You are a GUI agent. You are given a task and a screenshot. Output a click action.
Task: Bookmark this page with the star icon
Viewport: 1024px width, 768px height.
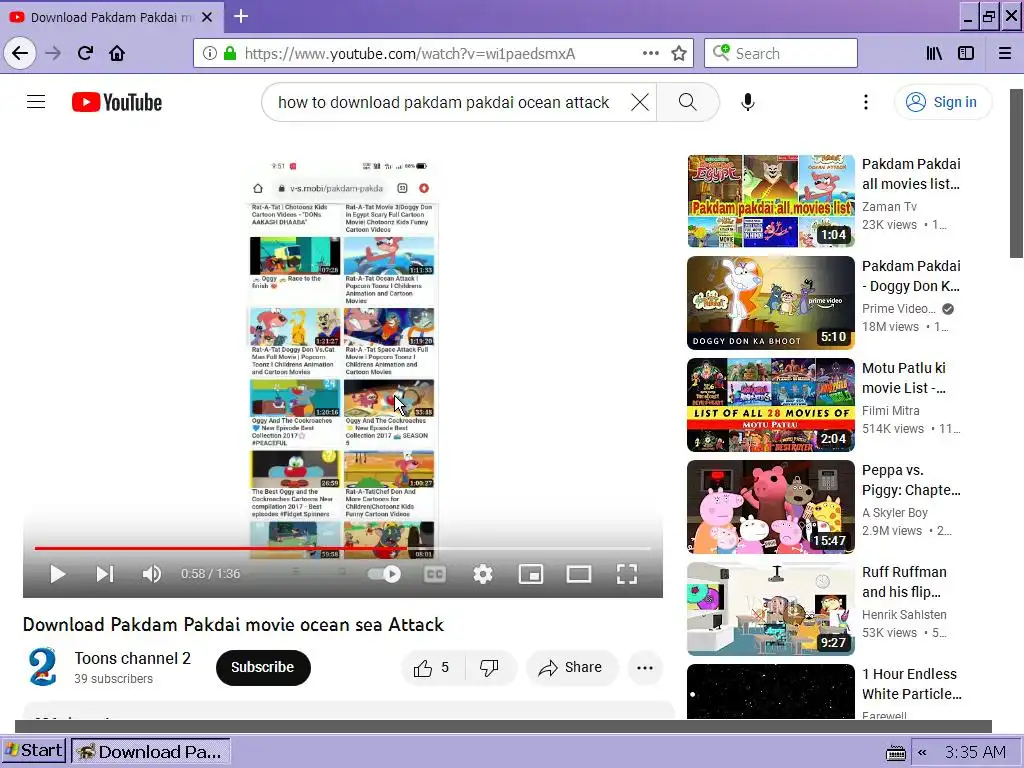click(x=679, y=53)
